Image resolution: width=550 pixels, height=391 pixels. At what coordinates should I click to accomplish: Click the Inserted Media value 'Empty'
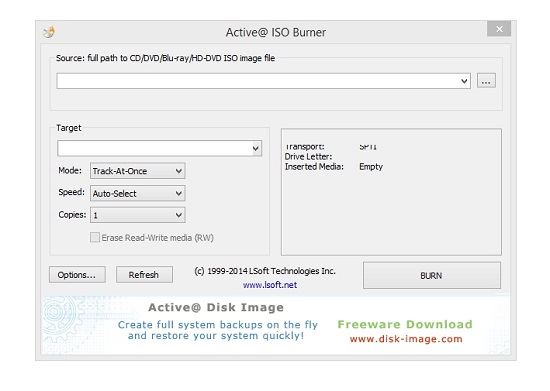click(x=371, y=167)
